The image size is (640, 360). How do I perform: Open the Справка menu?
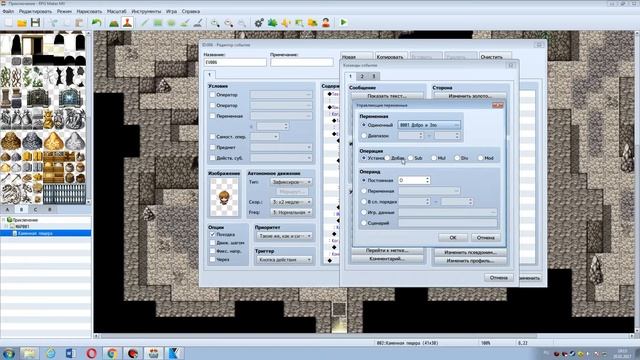[191, 11]
